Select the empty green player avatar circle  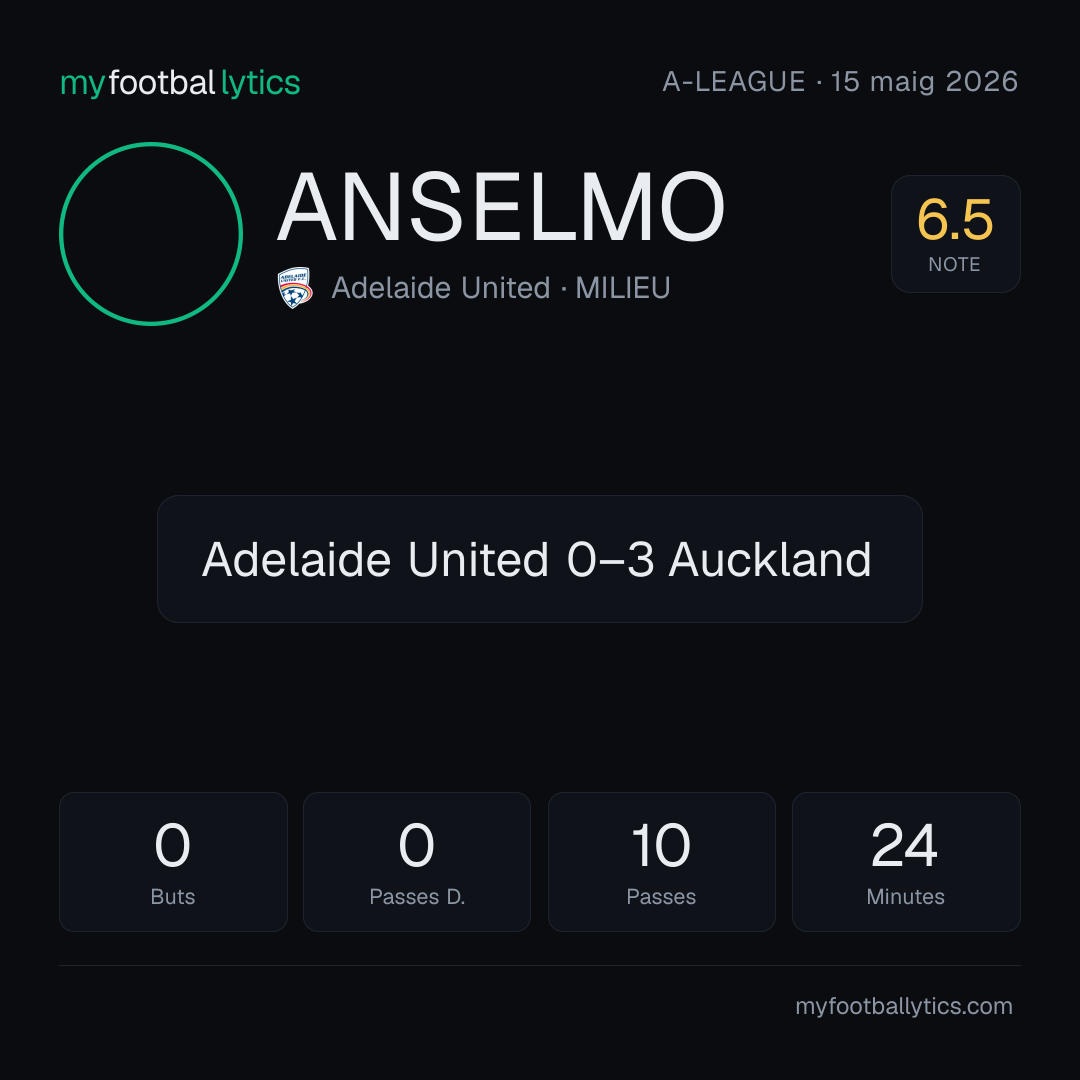(151, 233)
